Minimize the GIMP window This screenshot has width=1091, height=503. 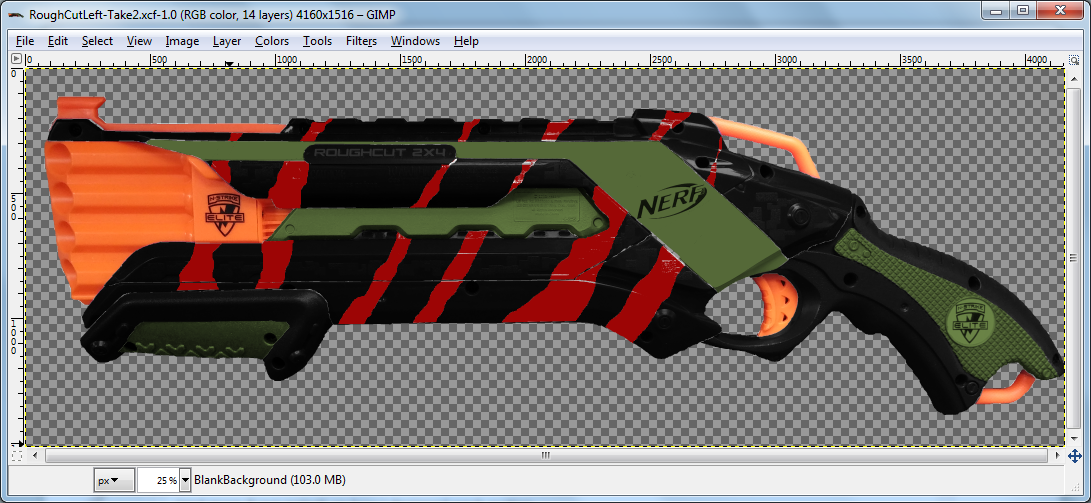997,10
